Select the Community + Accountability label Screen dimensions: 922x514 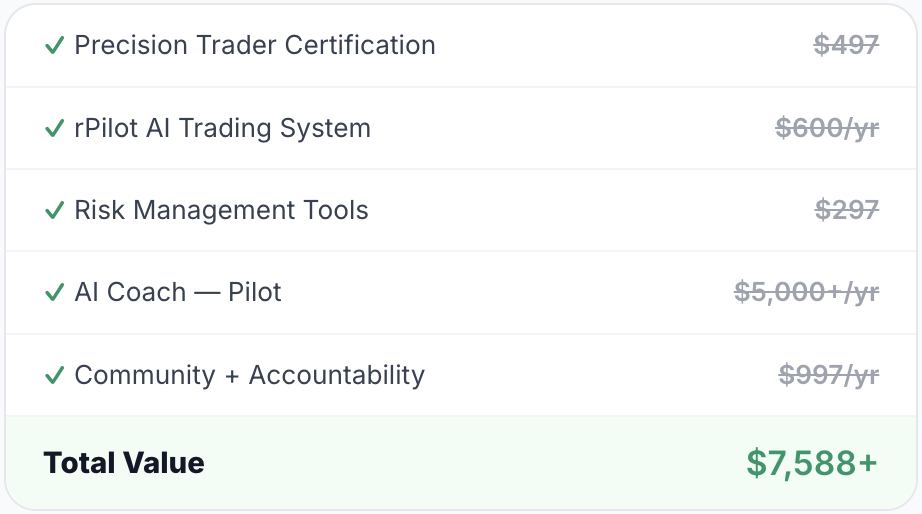coord(249,375)
